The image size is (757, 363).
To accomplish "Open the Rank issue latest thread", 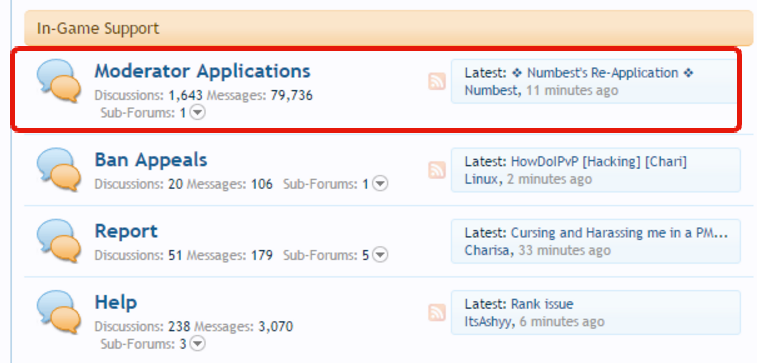I will [542, 304].
